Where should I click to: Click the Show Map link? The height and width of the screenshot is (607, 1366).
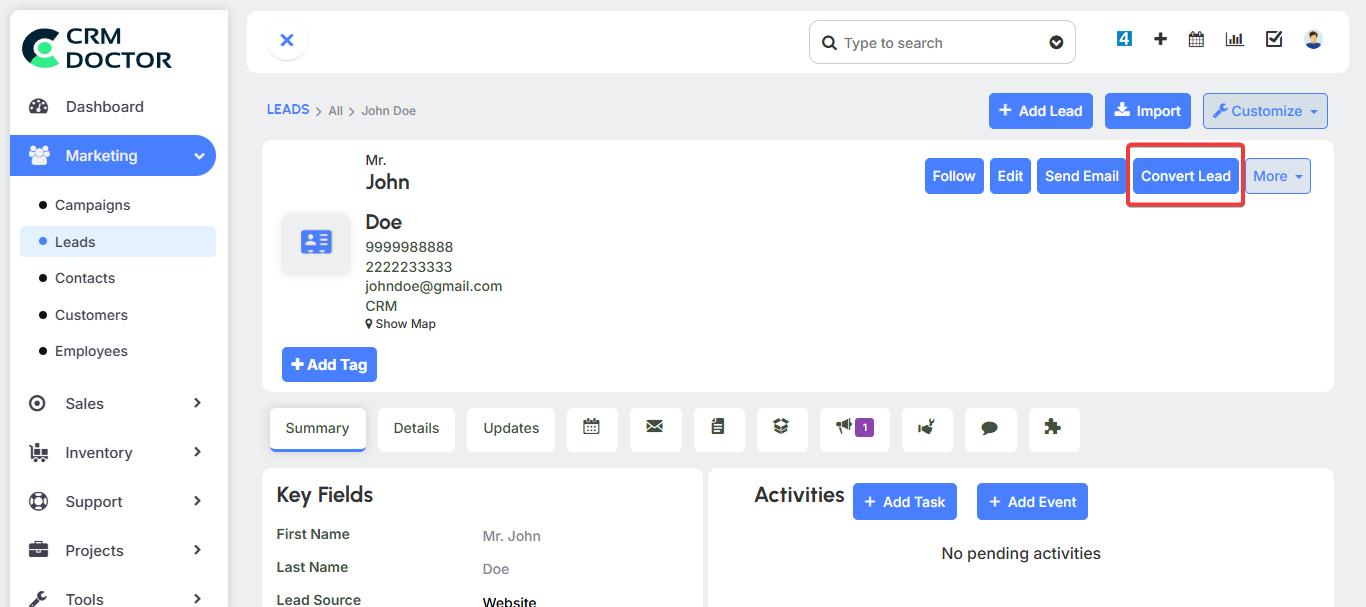(x=405, y=324)
